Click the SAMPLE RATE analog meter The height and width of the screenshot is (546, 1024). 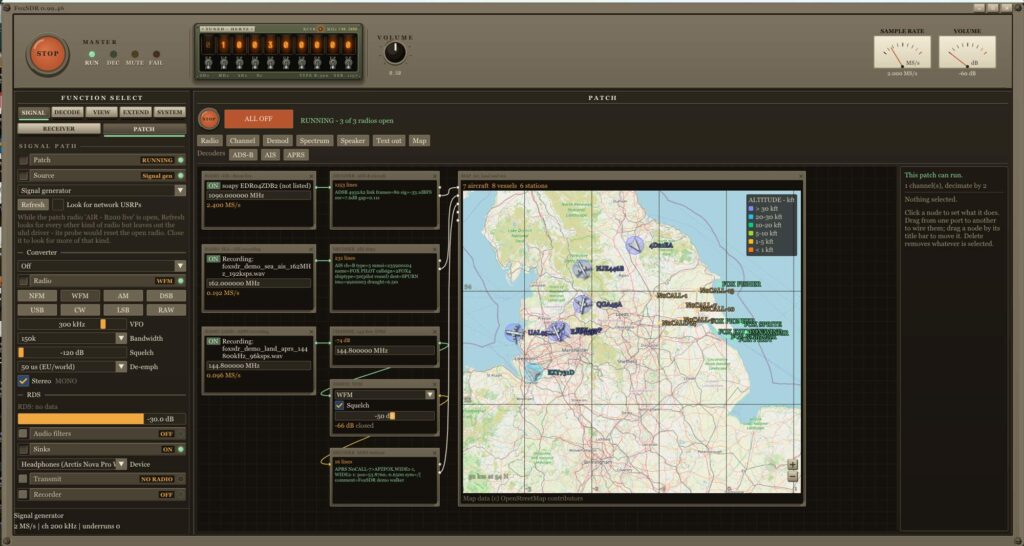[902, 52]
